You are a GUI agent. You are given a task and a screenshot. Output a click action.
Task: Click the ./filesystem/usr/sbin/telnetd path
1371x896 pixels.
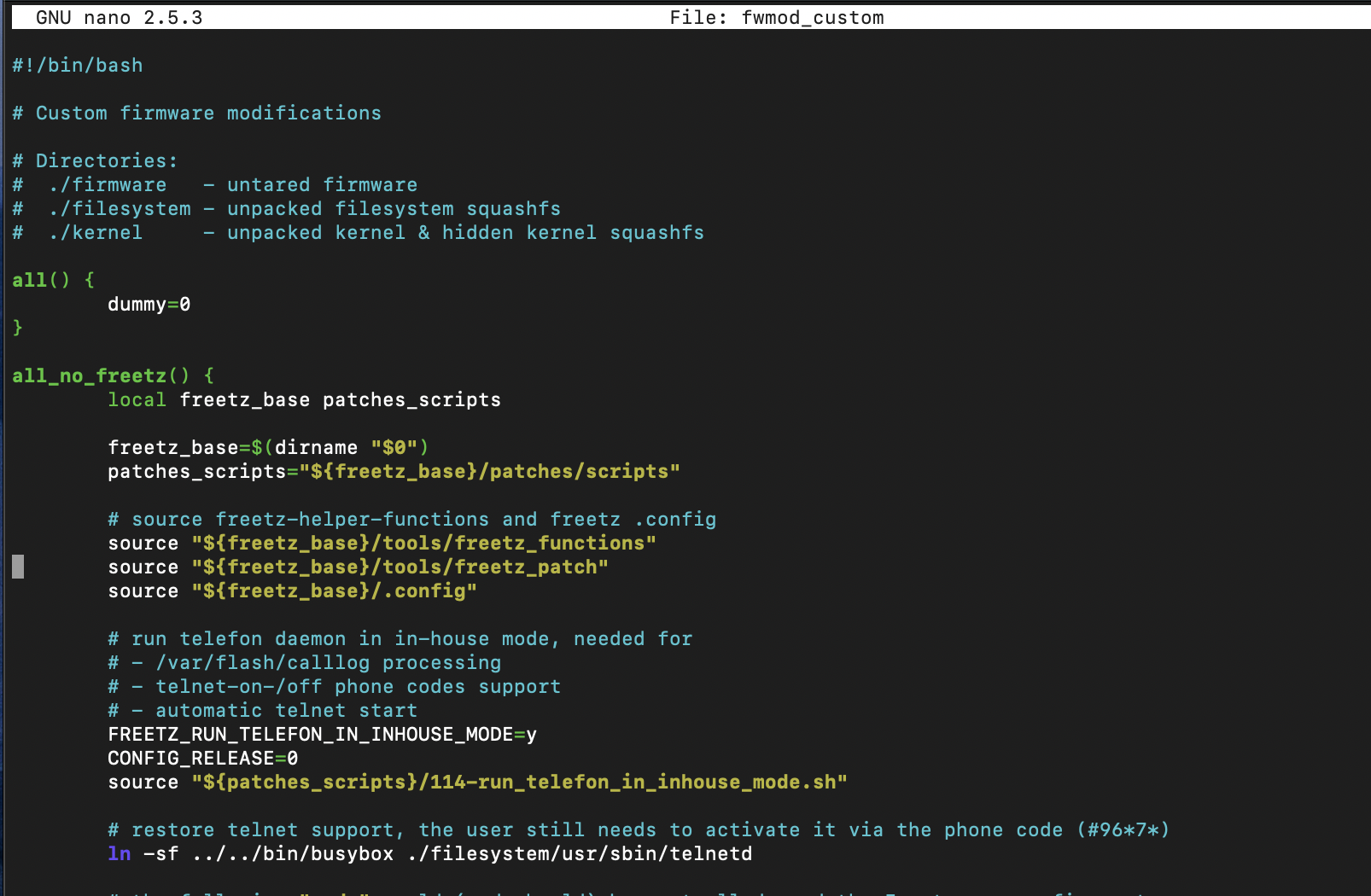[580, 854]
